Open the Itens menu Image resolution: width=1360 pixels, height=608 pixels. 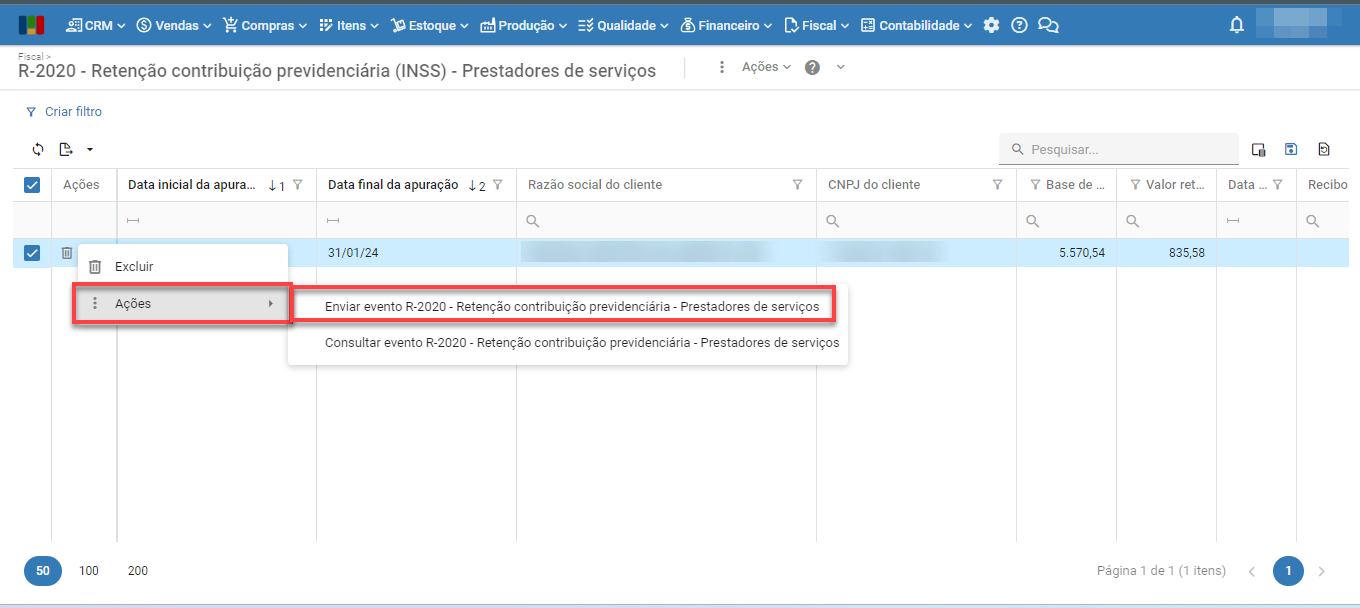349,25
